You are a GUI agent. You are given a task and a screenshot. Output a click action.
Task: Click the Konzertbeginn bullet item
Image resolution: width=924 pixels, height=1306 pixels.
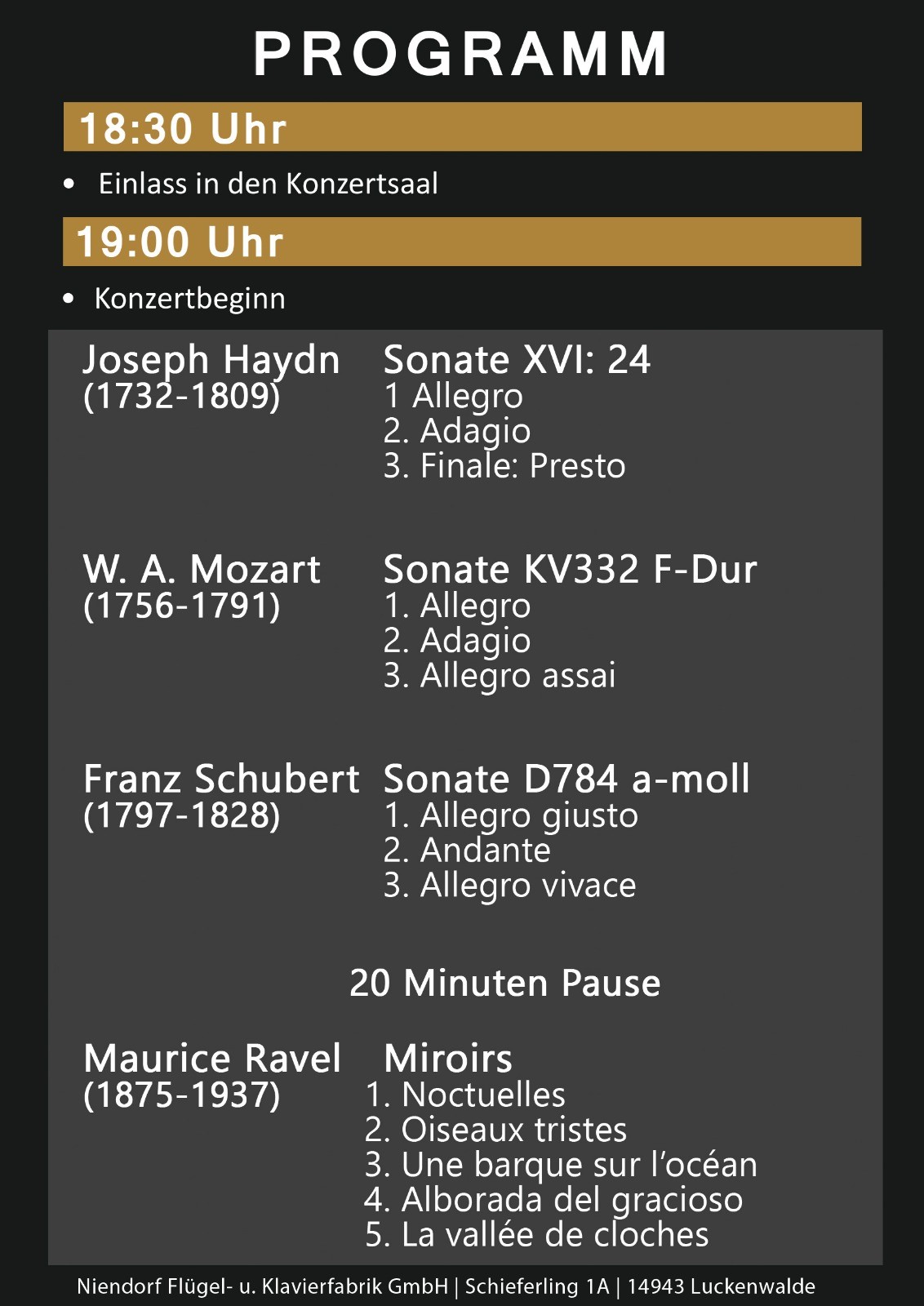pos(189,299)
